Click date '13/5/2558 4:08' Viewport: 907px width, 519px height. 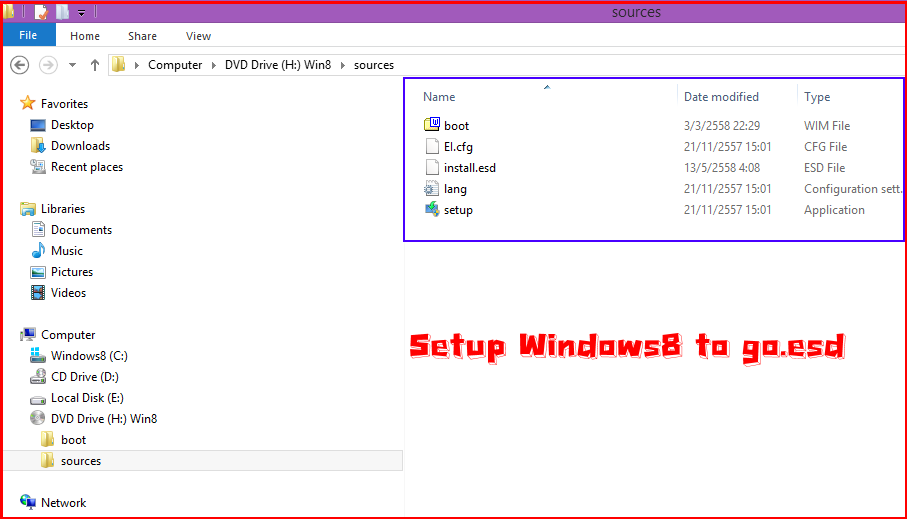tap(722, 168)
